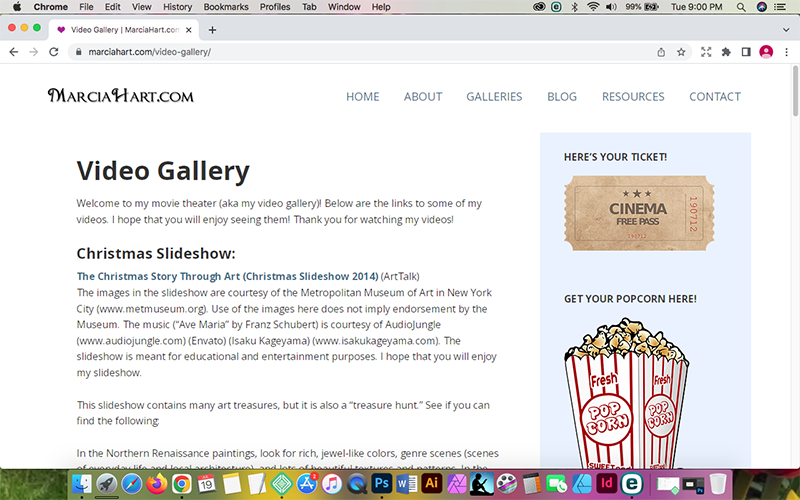The image size is (800, 500).
Task: Reload the page with the refresh icon
Action: [x=54, y=52]
